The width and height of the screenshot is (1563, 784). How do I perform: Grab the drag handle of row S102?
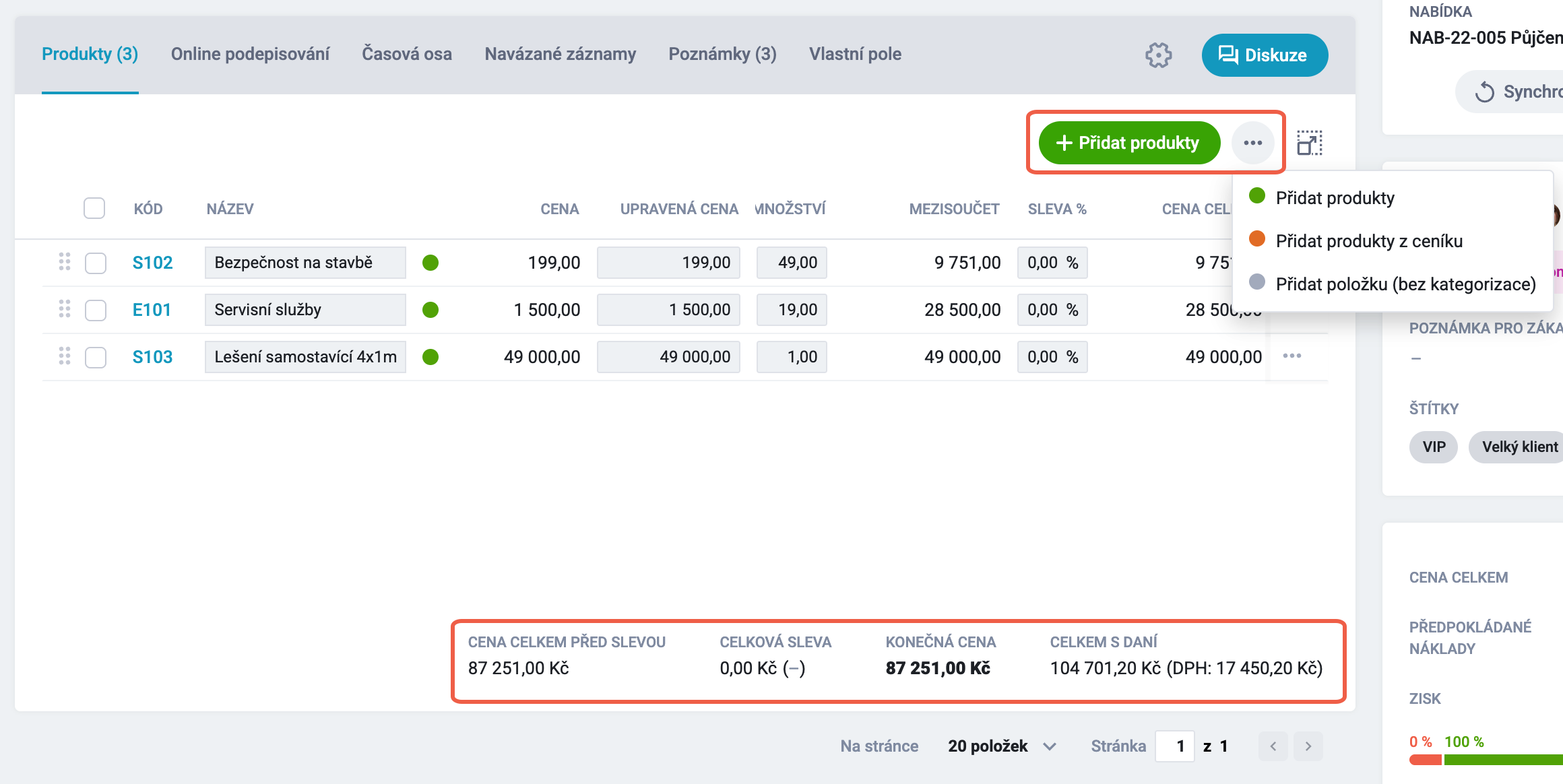click(x=65, y=261)
